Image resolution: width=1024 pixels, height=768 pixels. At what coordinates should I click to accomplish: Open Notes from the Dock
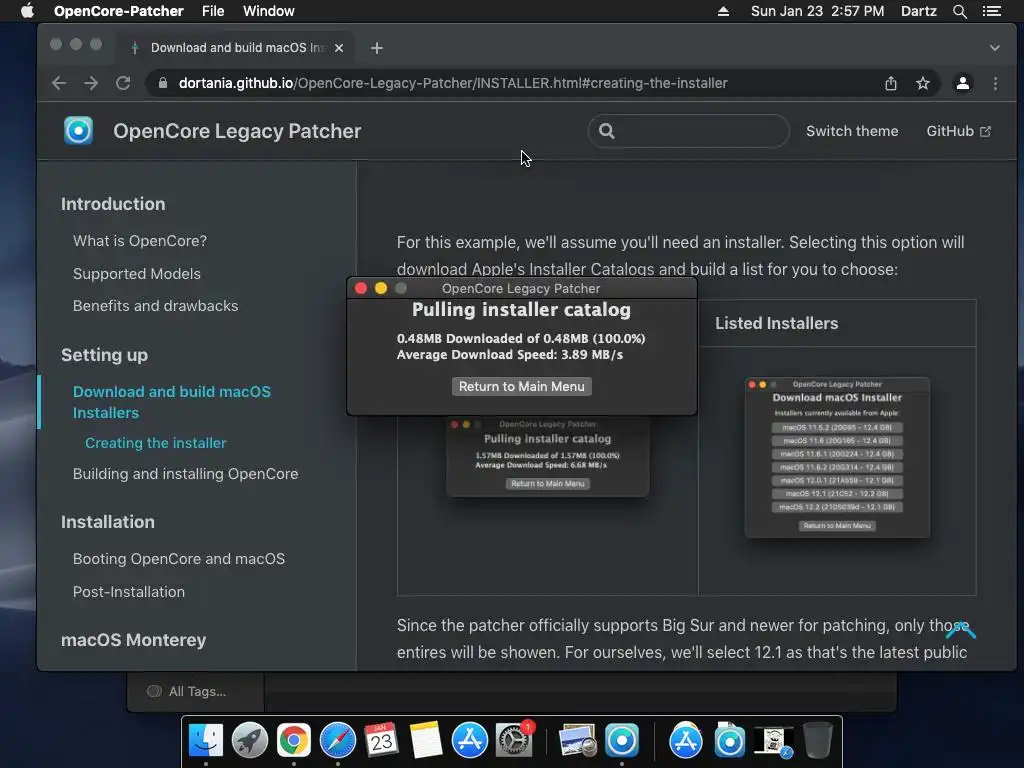tap(426, 741)
